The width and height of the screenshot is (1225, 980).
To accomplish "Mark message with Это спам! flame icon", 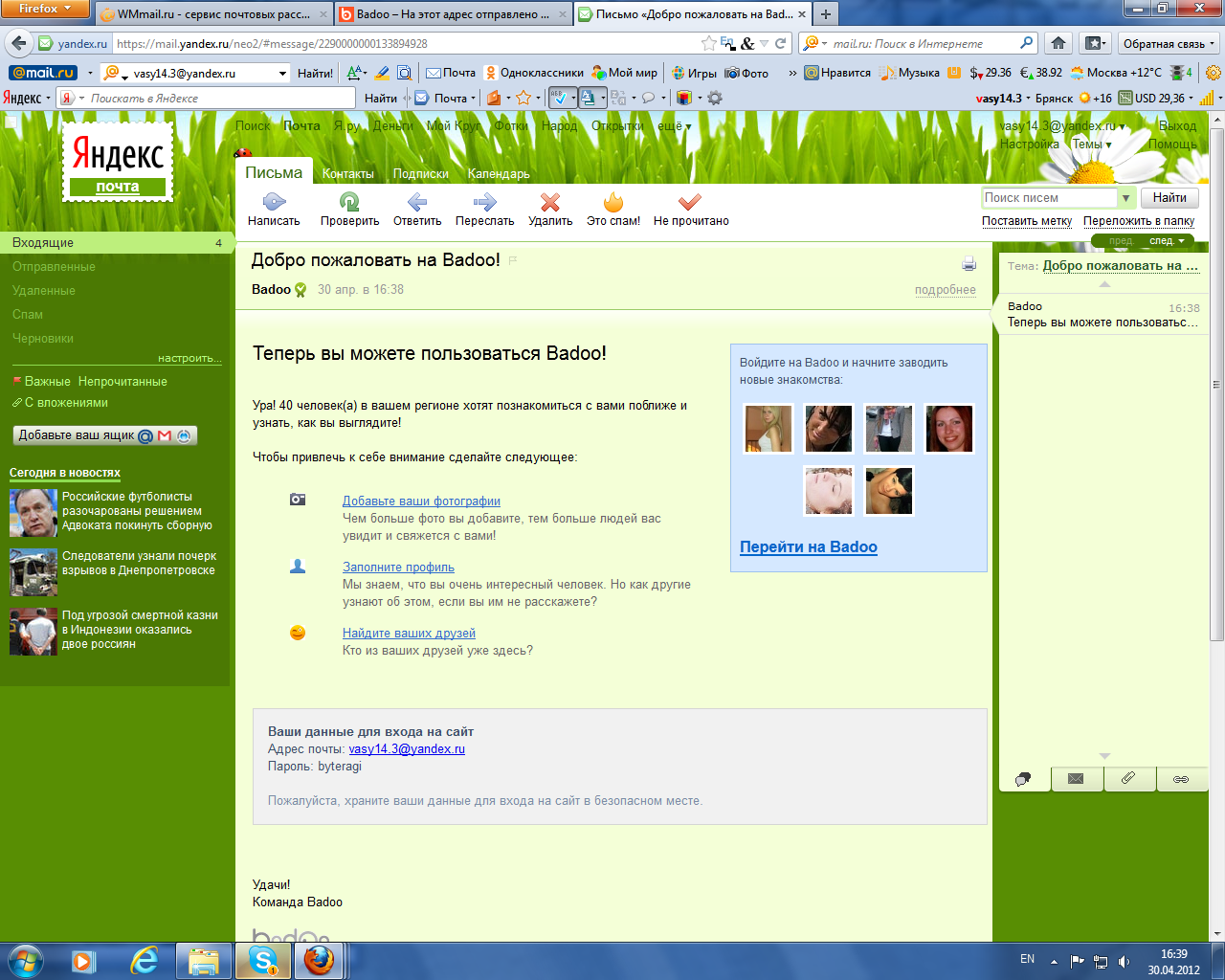I will click(613, 202).
